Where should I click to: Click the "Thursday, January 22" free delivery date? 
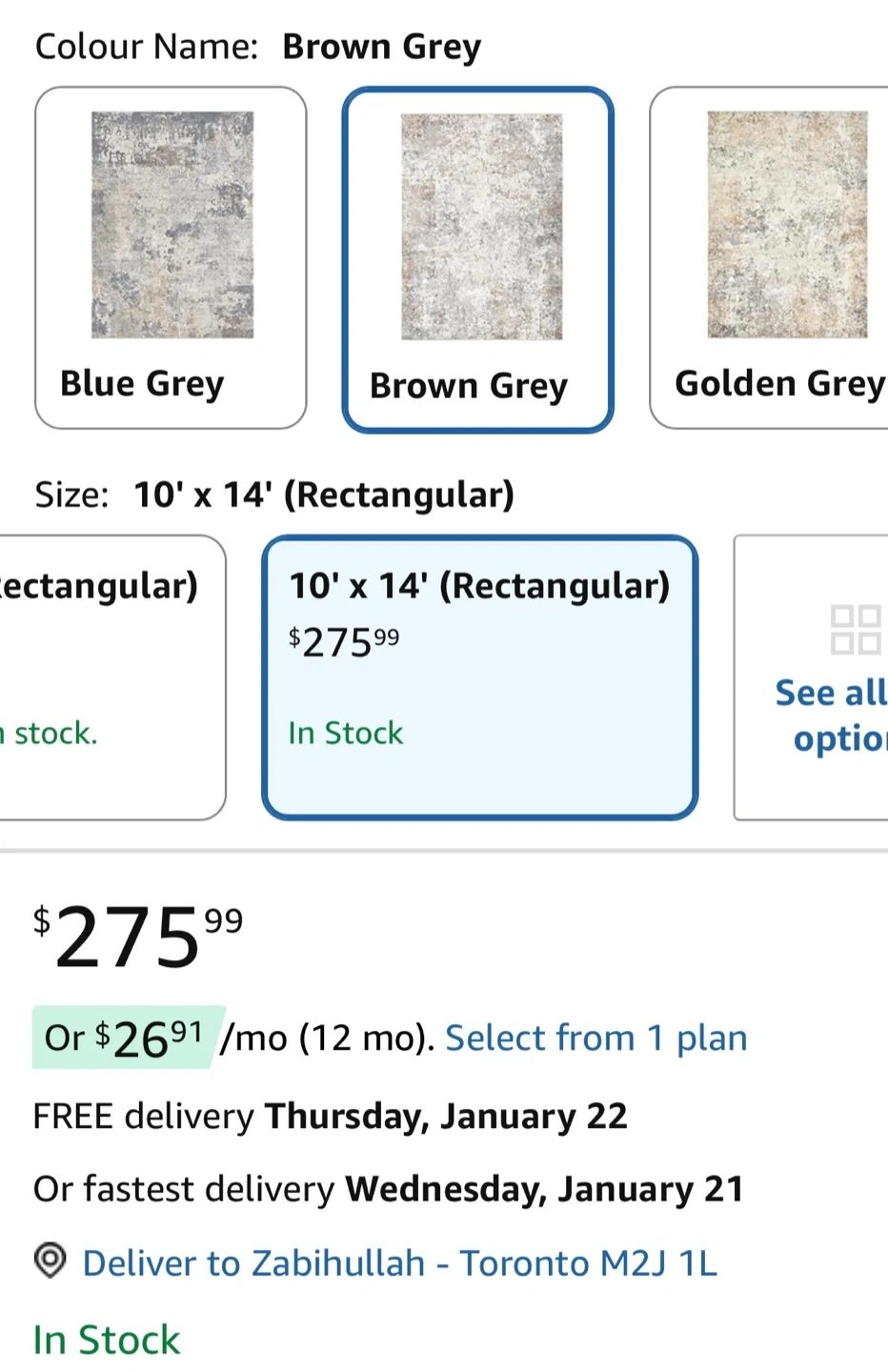(446, 1116)
